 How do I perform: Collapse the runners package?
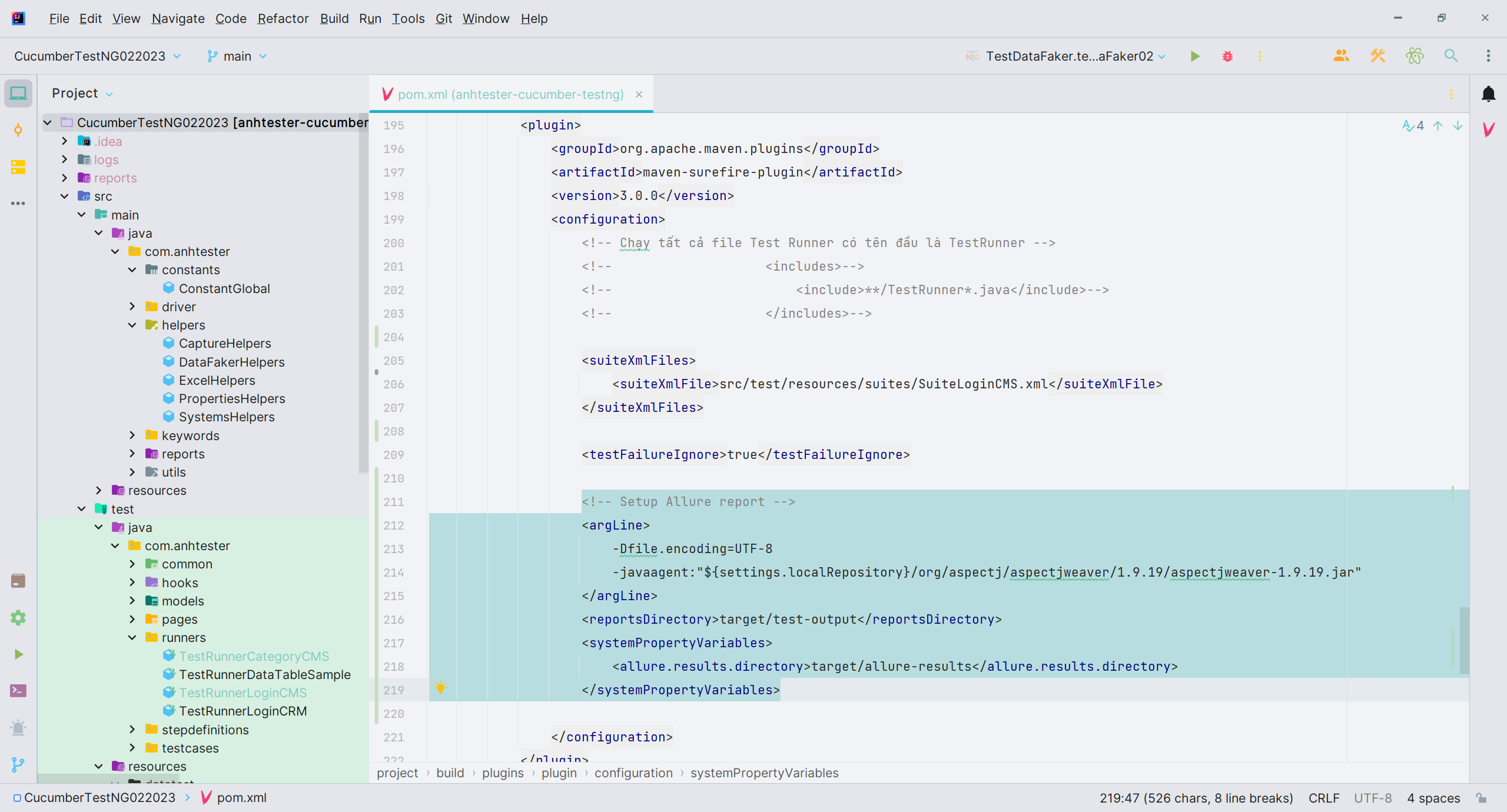tap(132, 637)
